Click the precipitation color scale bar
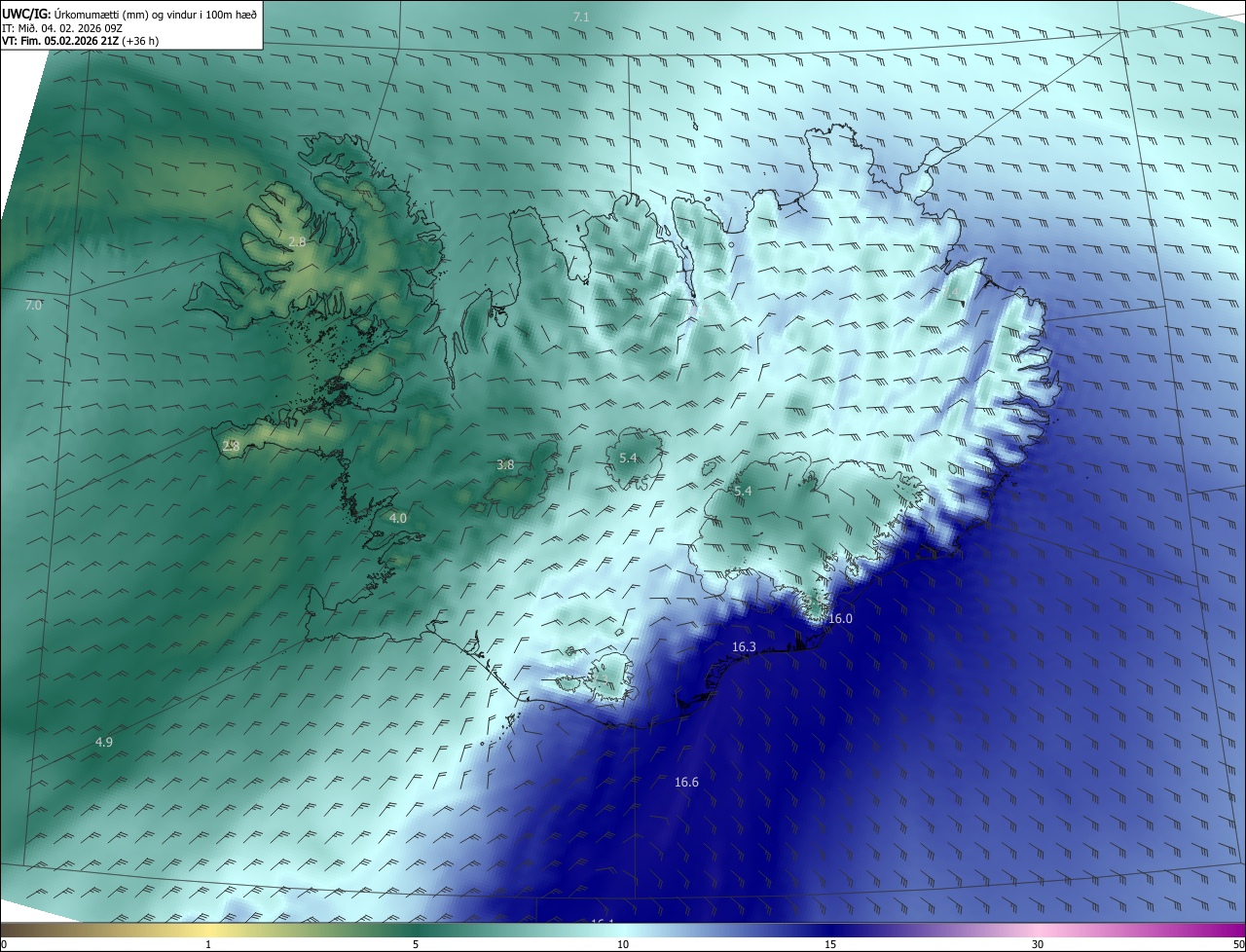 point(623,931)
